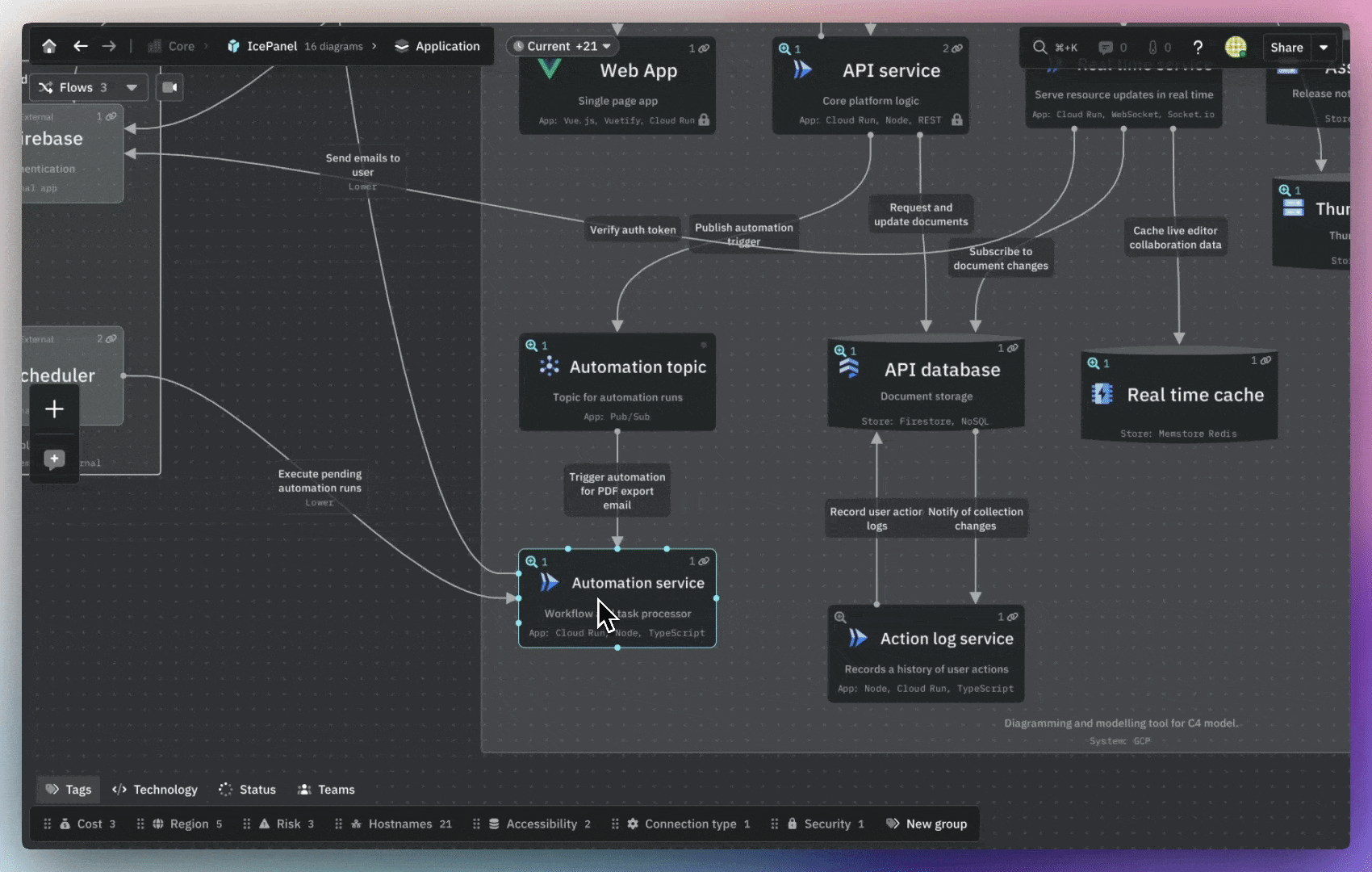
Task: Switch to the Tags tab
Action: (x=69, y=790)
